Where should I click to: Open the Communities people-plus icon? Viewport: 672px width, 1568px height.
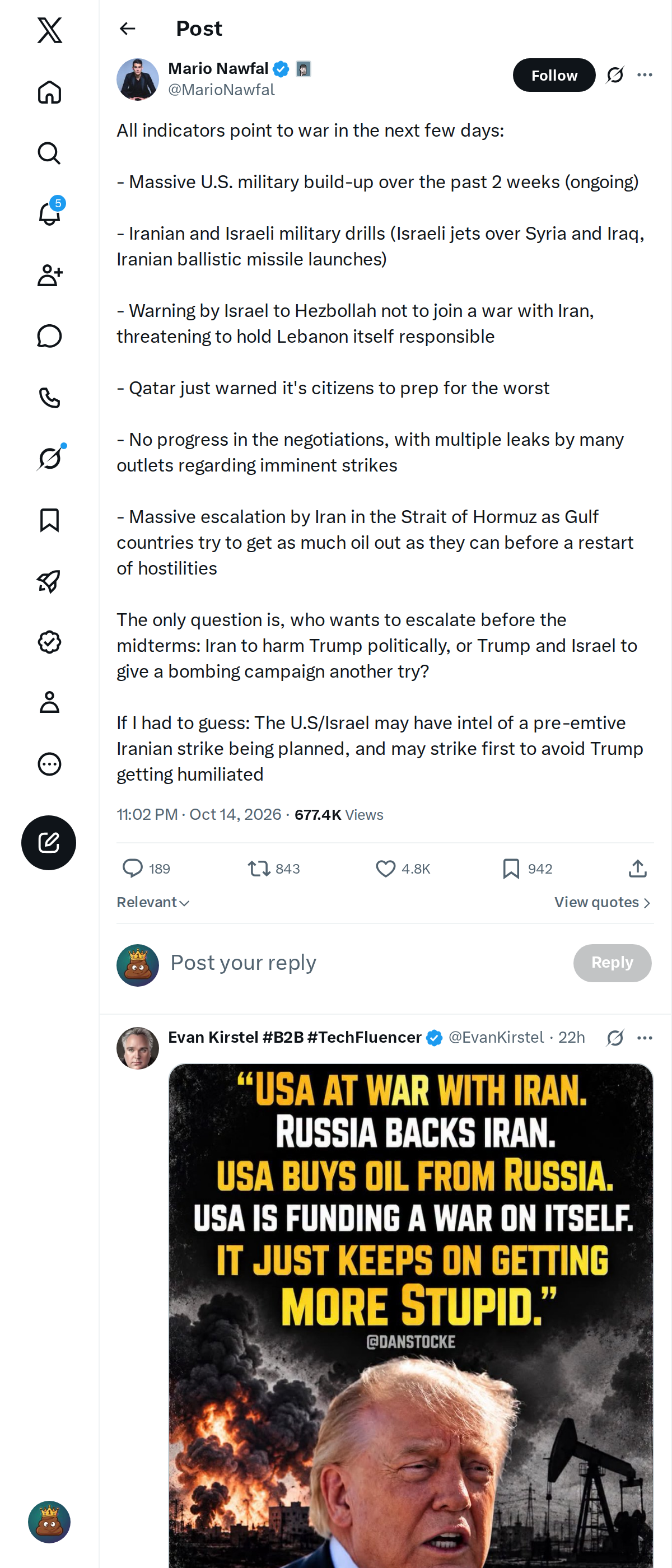coord(49,275)
